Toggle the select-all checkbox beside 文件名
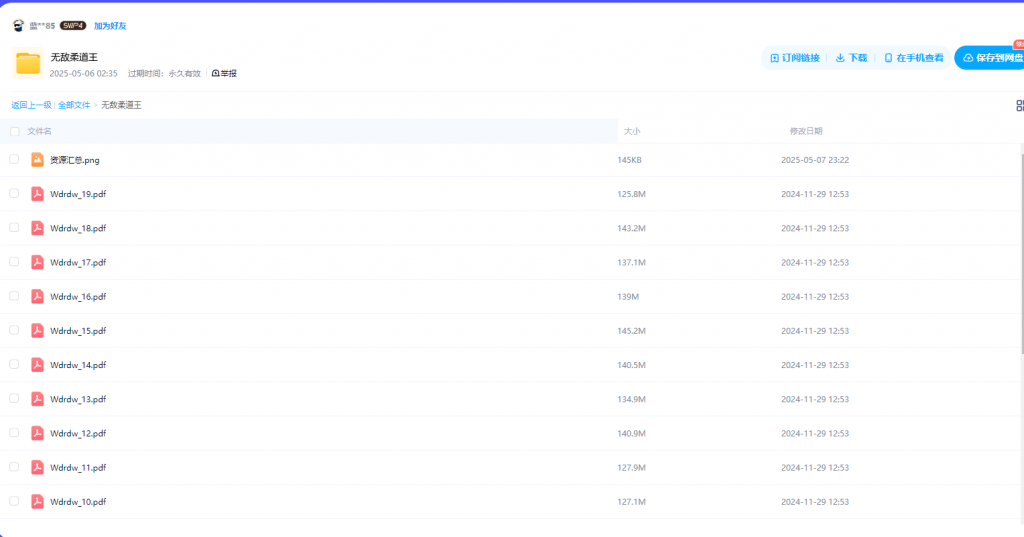 pos(14,131)
